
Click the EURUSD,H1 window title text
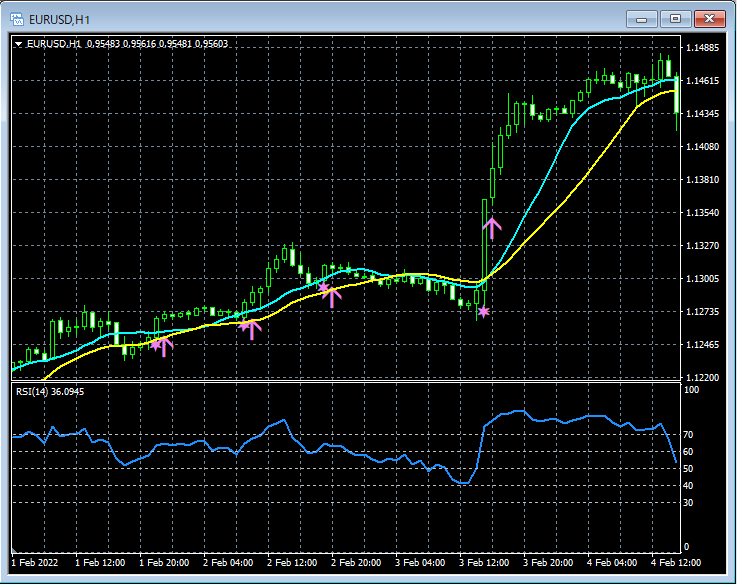point(60,19)
